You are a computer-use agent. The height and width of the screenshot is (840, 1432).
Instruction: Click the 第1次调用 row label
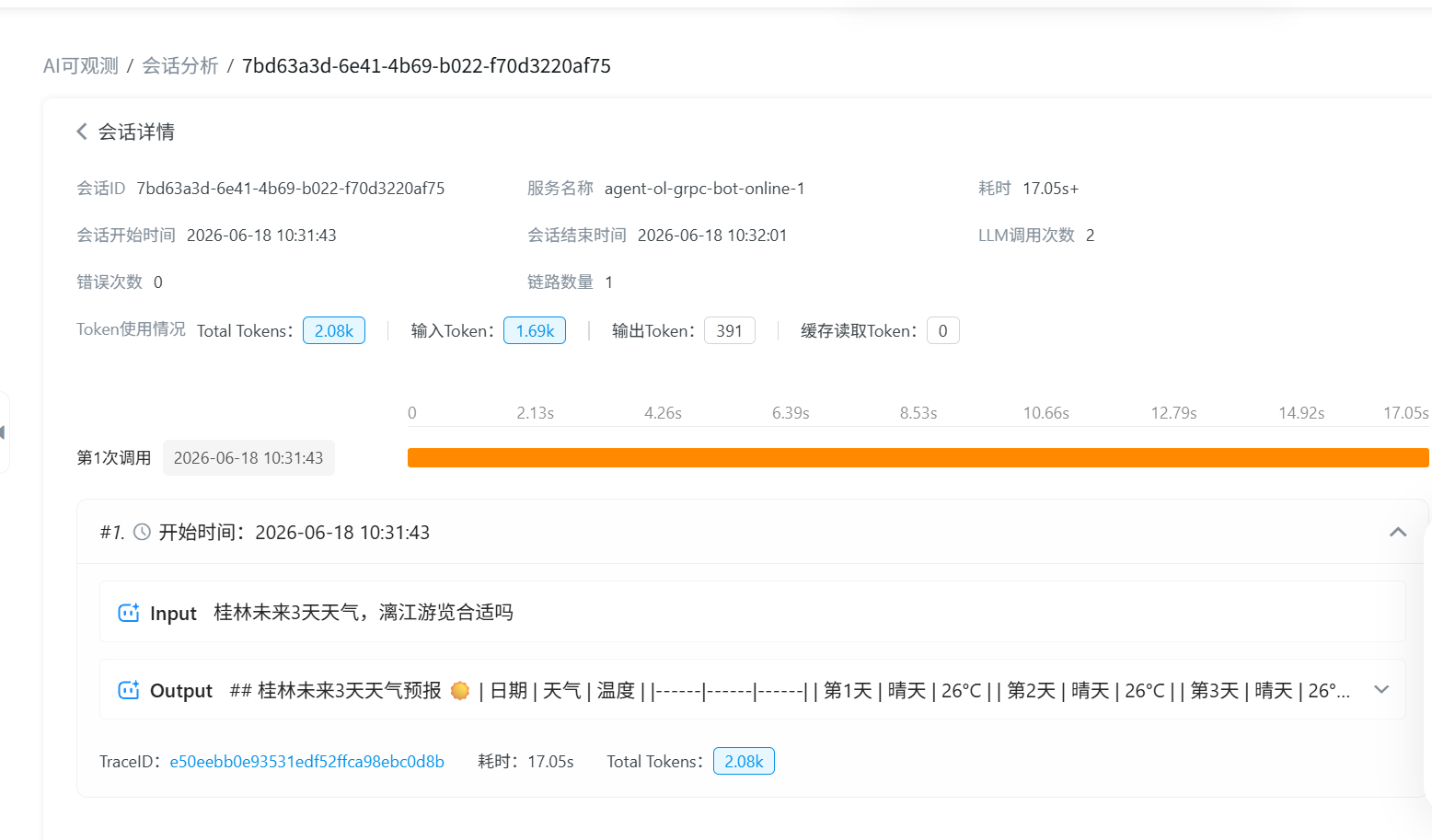pyautogui.click(x=114, y=458)
